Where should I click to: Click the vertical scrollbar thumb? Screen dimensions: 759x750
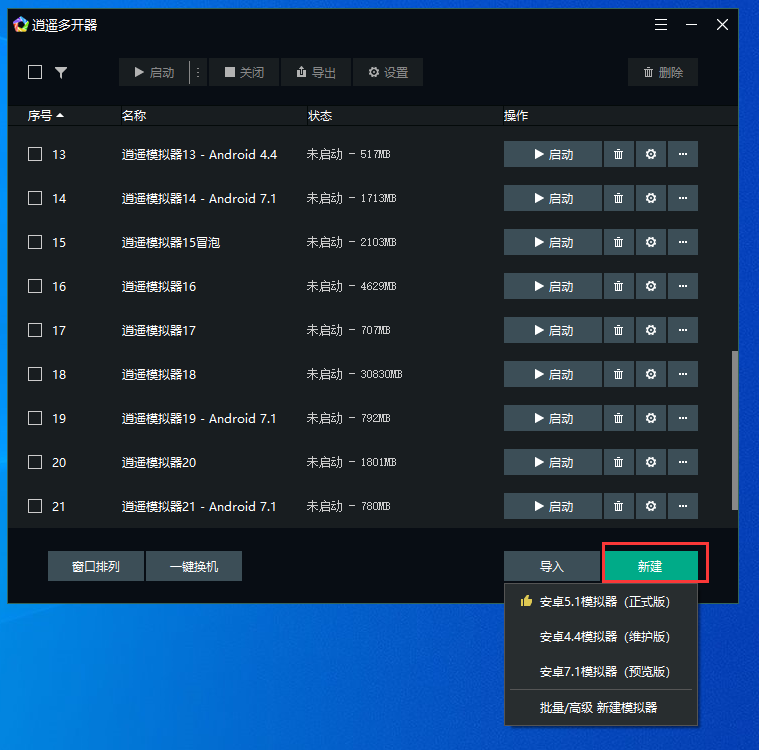coord(736,428)
